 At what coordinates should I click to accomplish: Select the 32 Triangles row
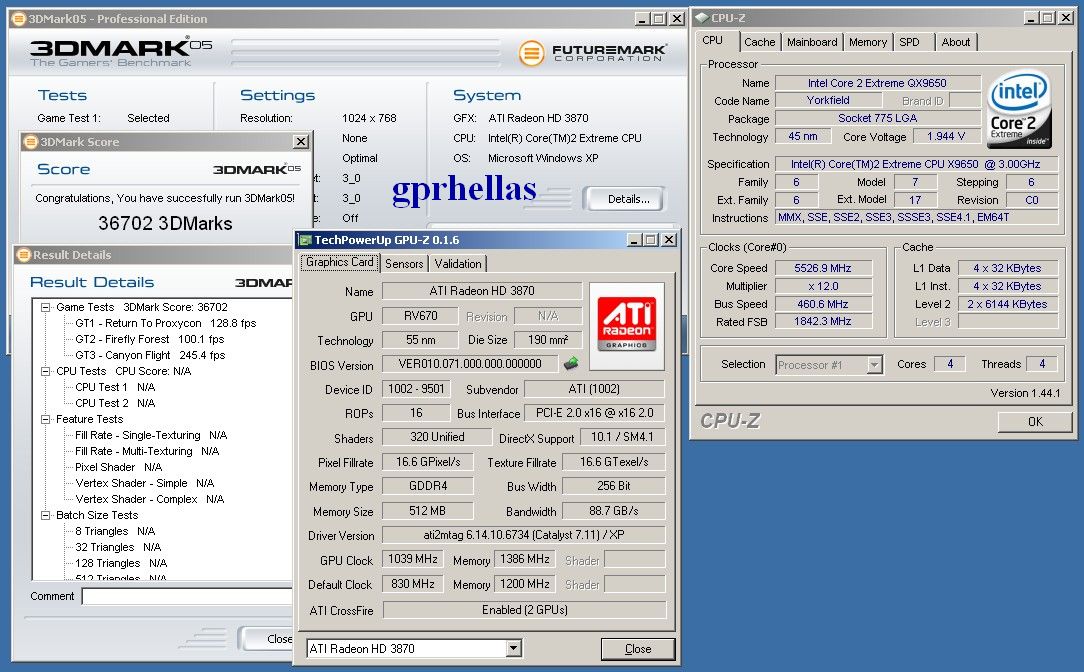pyautogui.click(x=118, y=547)
